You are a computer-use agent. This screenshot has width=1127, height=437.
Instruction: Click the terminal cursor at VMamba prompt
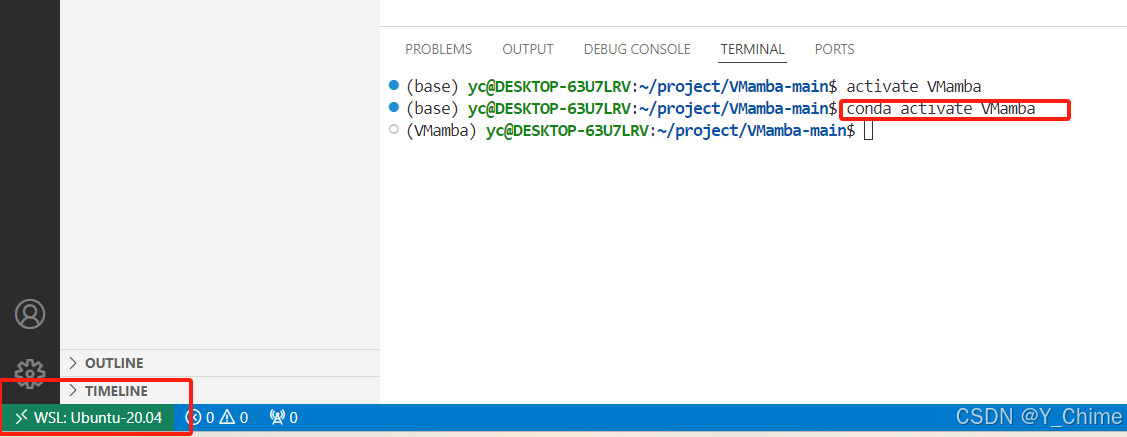[868, 131]
